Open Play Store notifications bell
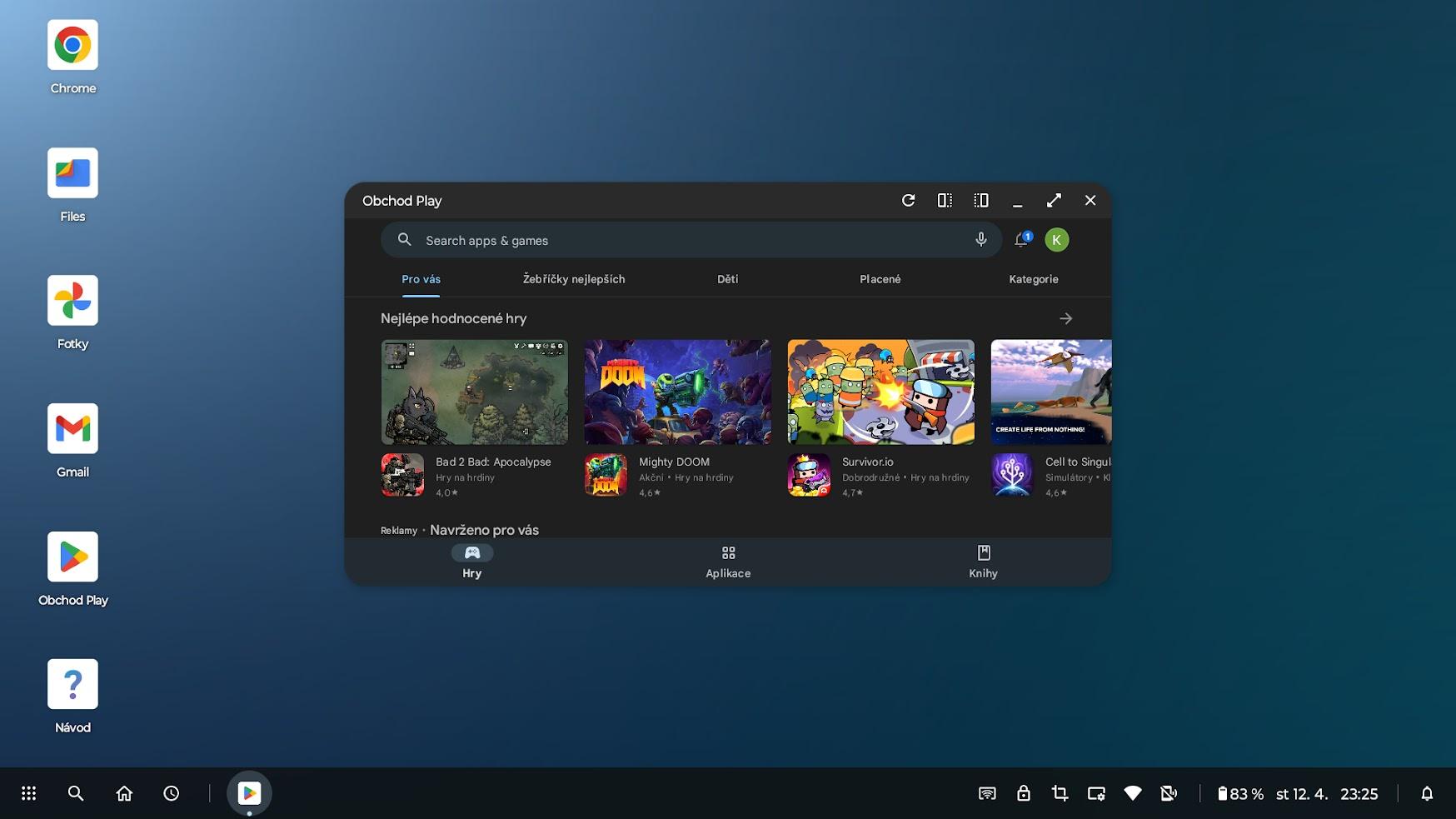 click(1022, 240)
